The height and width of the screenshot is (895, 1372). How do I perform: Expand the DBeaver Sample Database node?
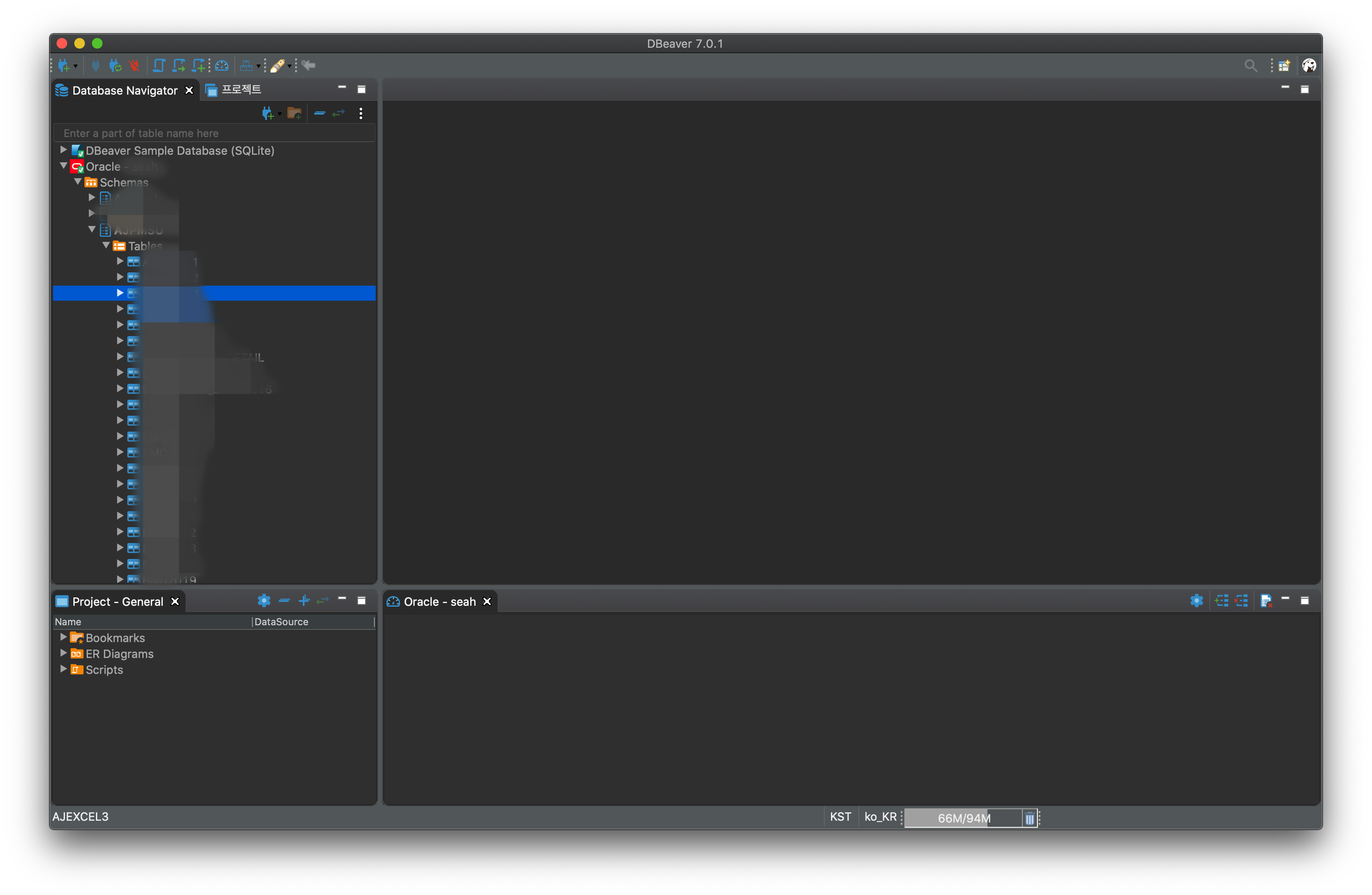click(x=63, y=150)
